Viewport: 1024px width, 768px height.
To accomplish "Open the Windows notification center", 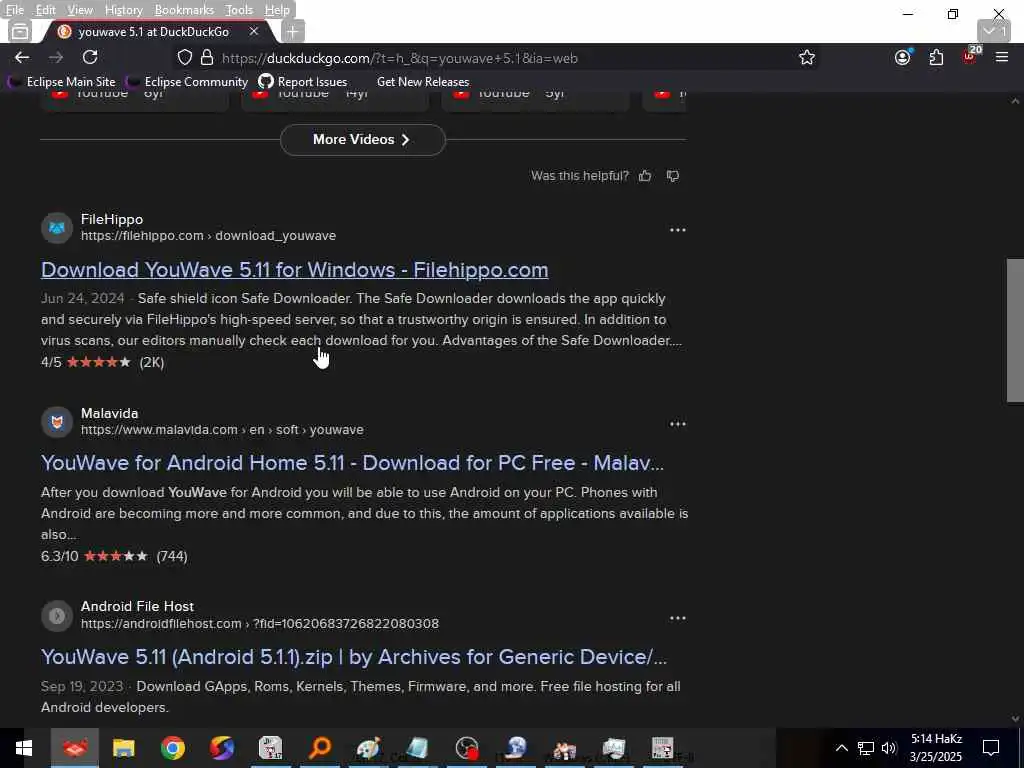I will tap(991, 748).
